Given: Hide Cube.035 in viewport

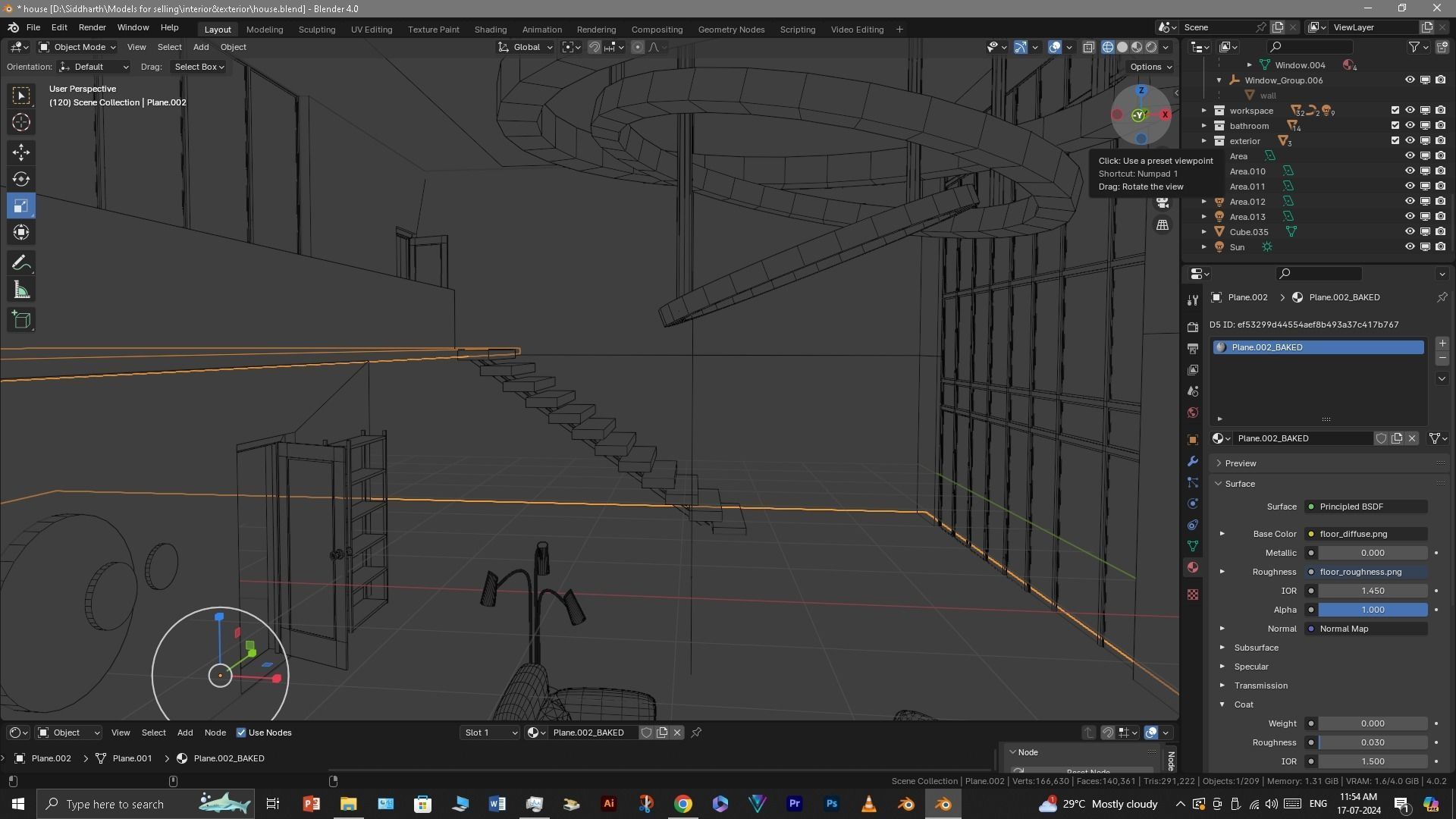Looking at the screenshot, I should coord(1410,232).
